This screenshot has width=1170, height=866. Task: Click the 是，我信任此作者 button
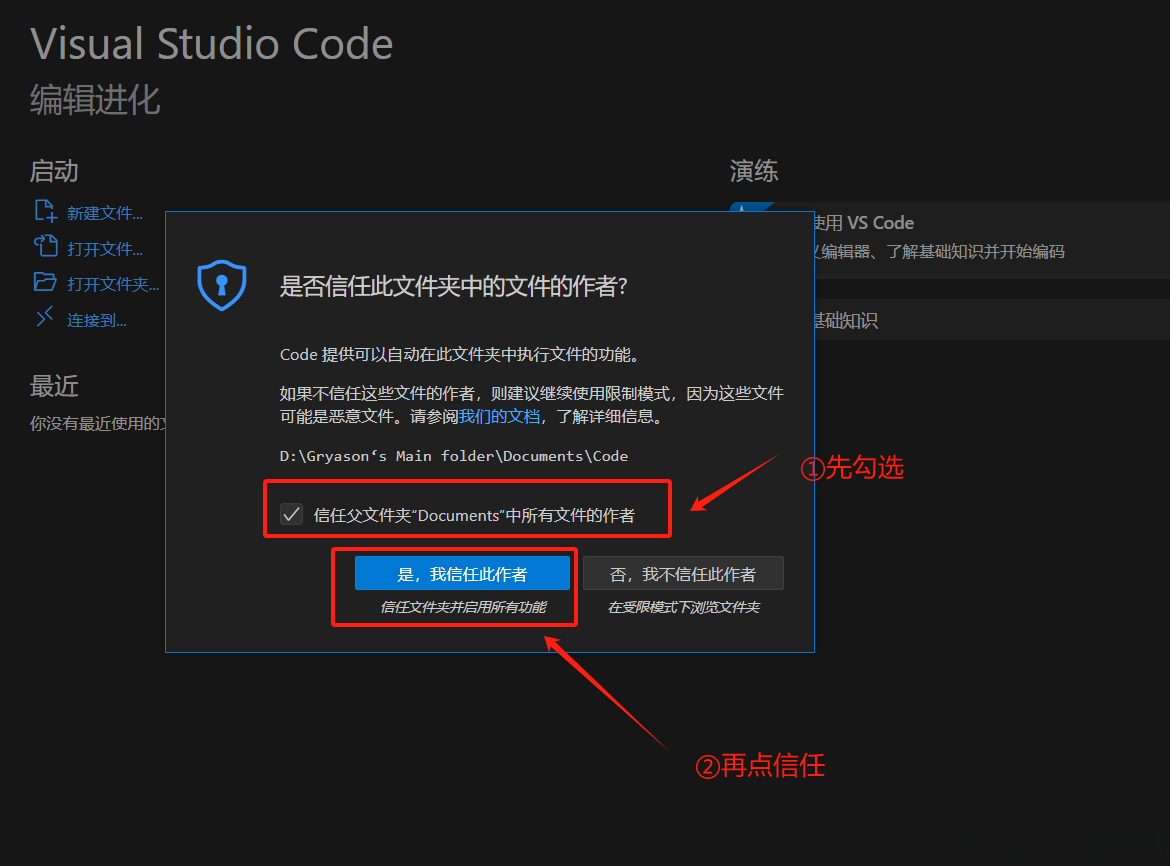point(462,572)
